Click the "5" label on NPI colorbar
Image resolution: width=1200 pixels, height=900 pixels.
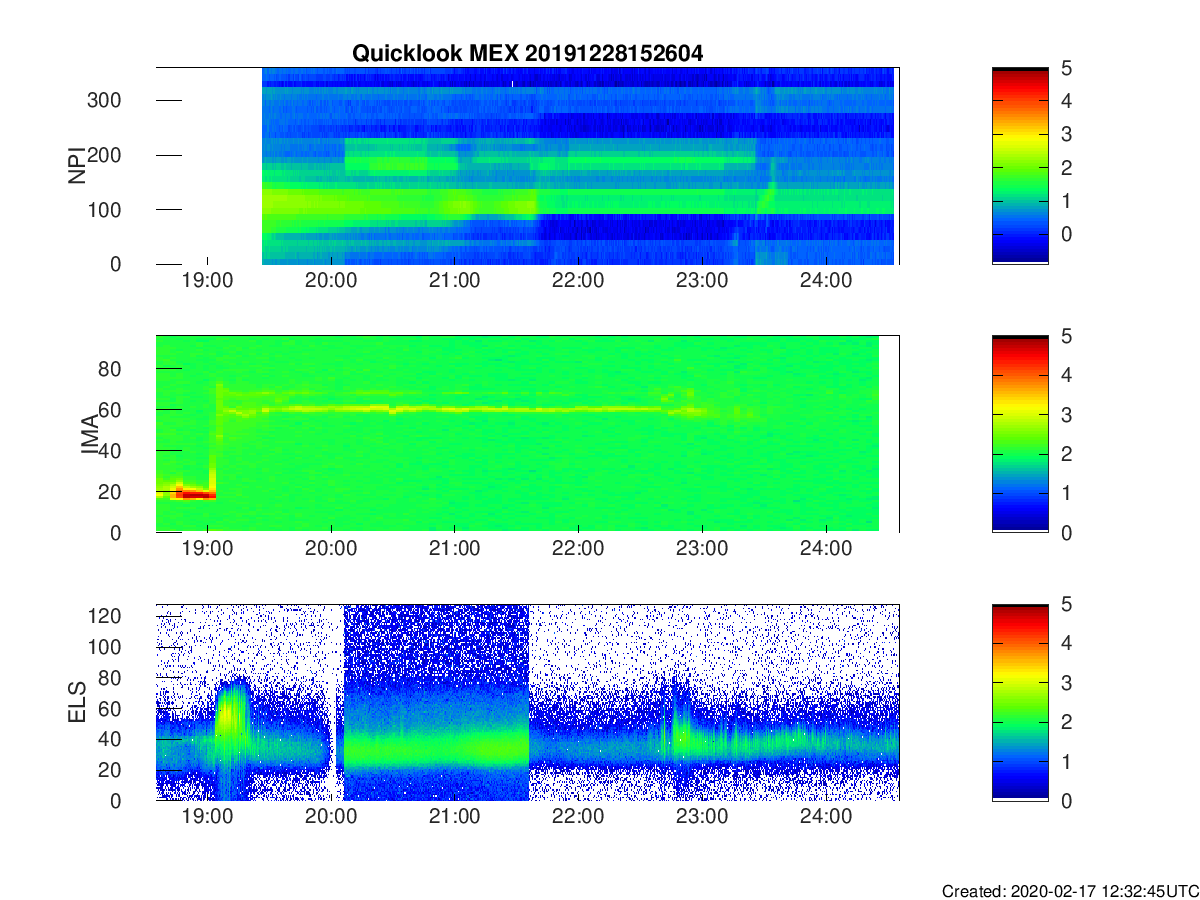(x=1066, y=68)
